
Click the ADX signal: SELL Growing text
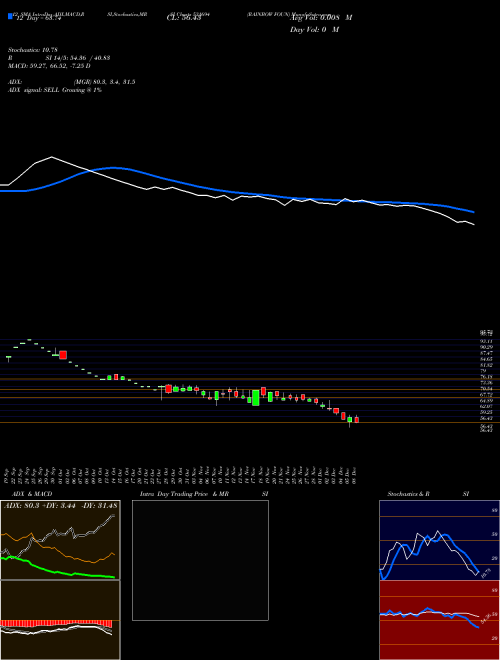coord(55,90)
